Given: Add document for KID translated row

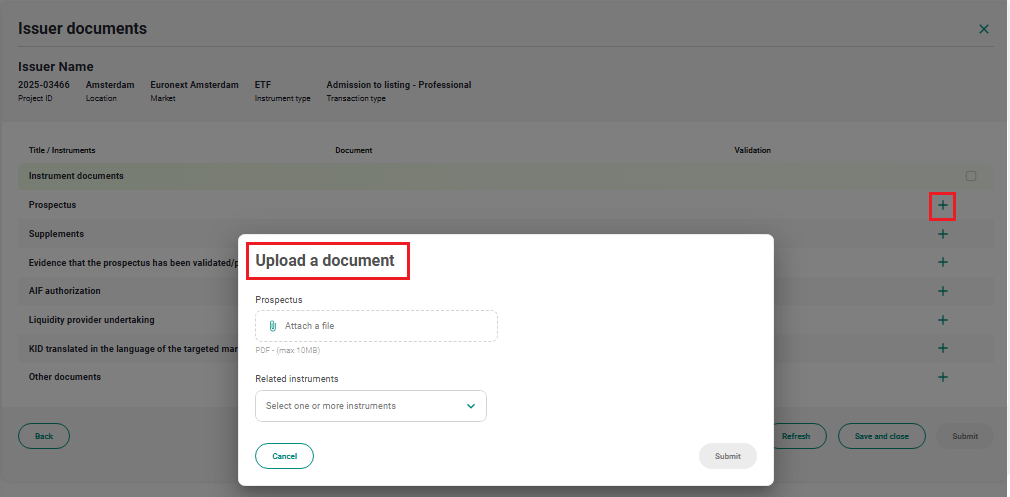Looking at the screenshot, I should pos(942,348).
